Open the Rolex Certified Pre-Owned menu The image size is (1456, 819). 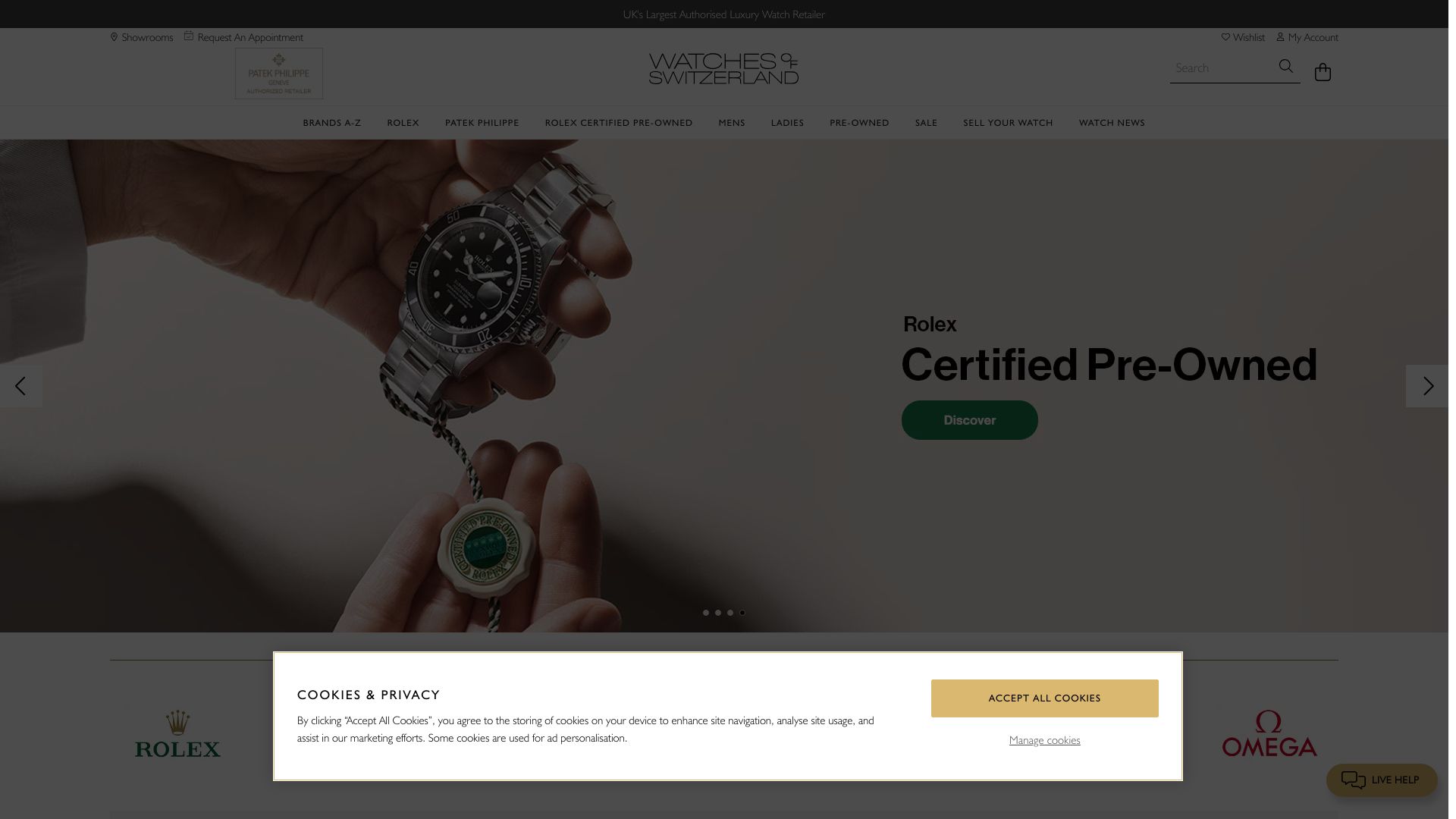(619, 123)
